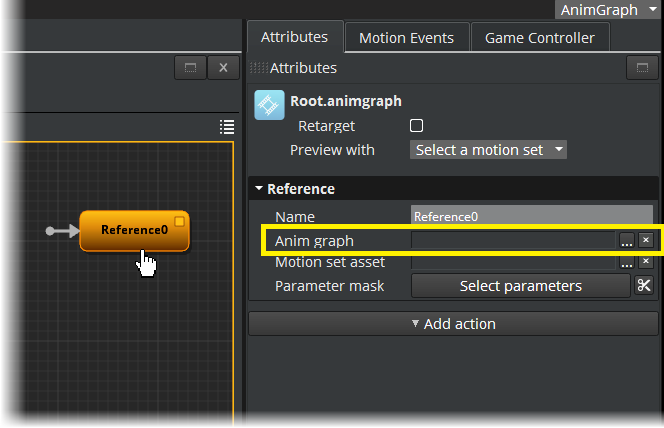Screen dimensions: 664x428
Task: Click the Root.animgraph file icon
Action: tap(269, 105)
